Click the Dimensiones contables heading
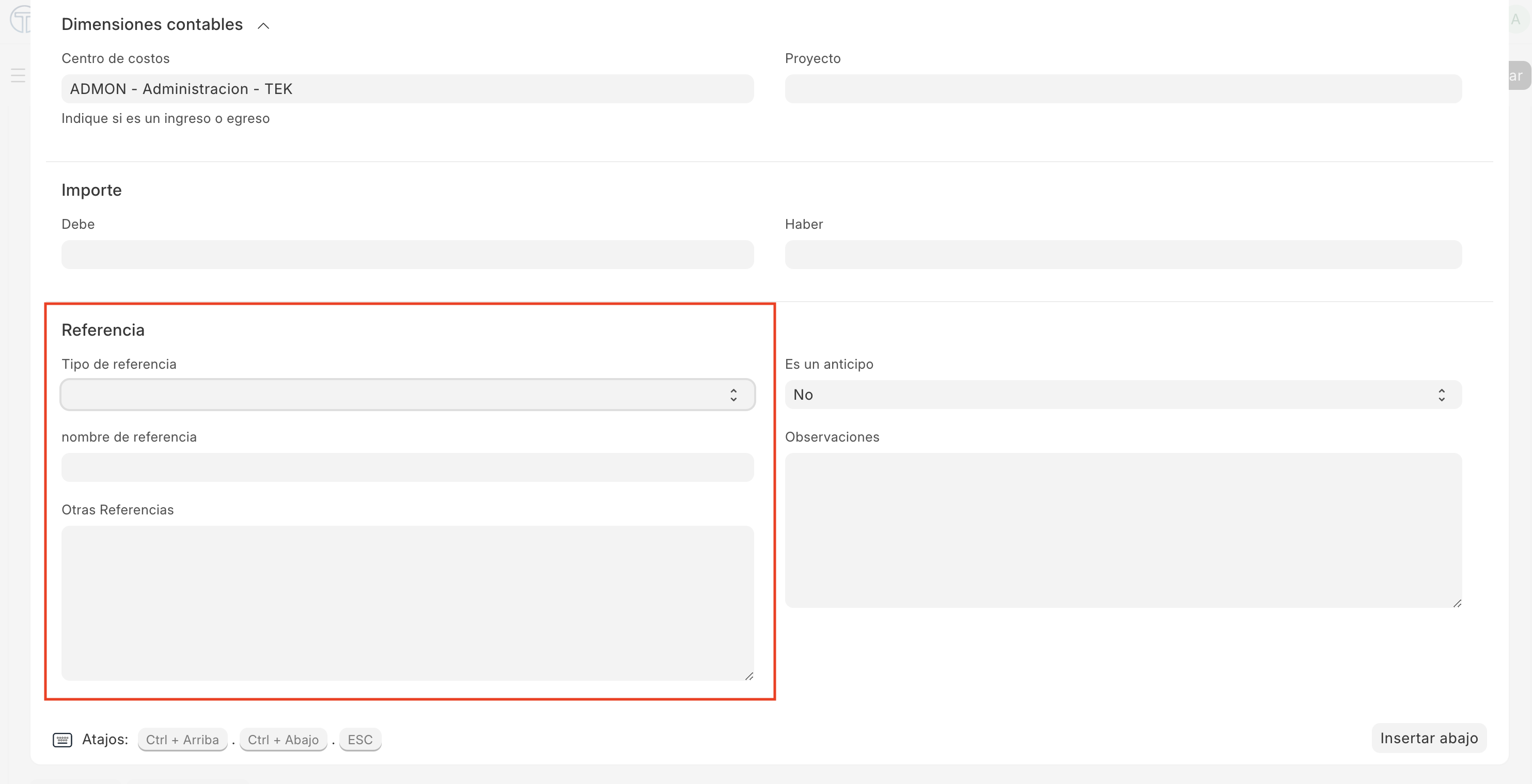 pyautogui.click(x=152, y=24)
